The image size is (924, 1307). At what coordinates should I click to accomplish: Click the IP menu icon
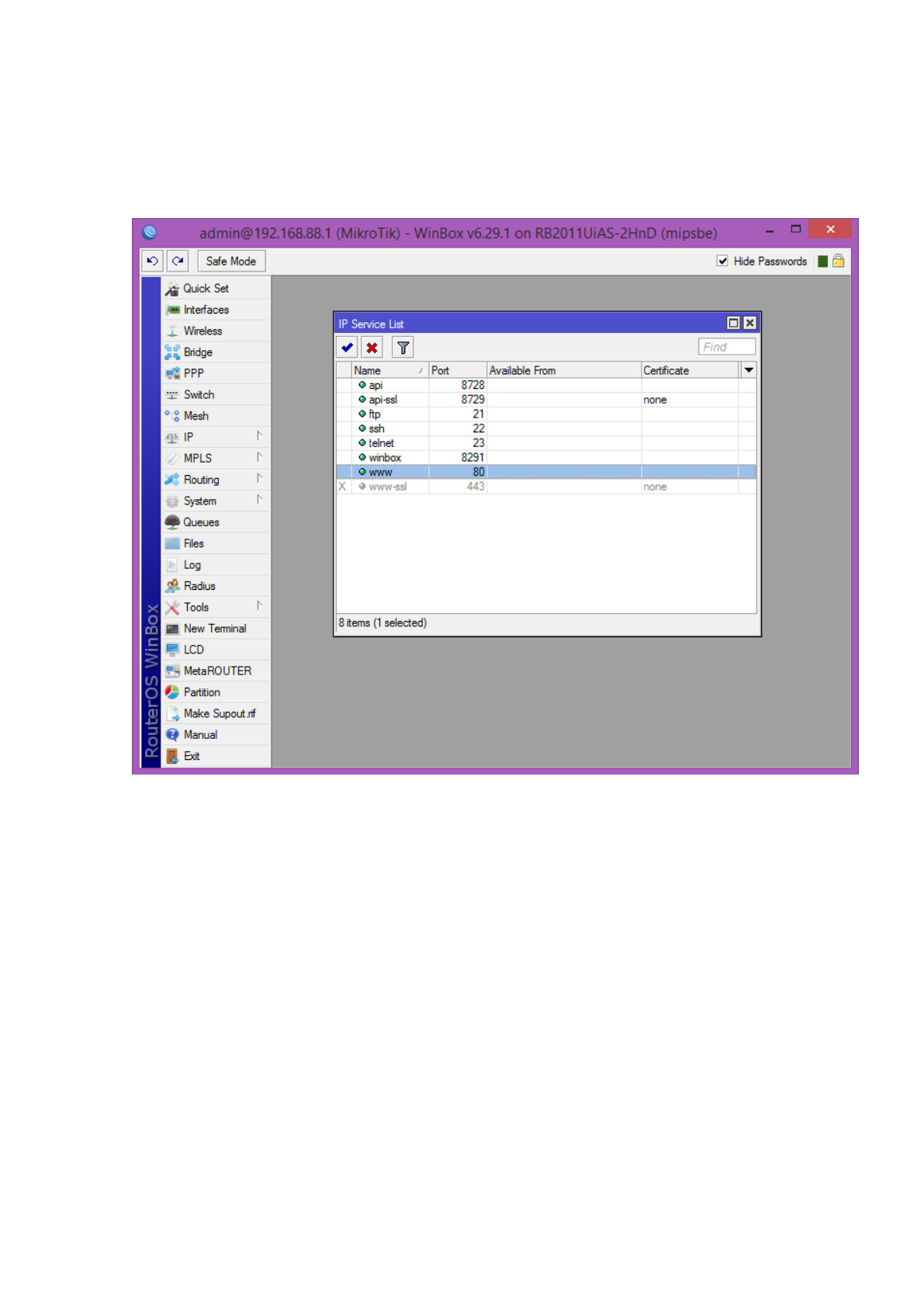(x=172, y=438)
